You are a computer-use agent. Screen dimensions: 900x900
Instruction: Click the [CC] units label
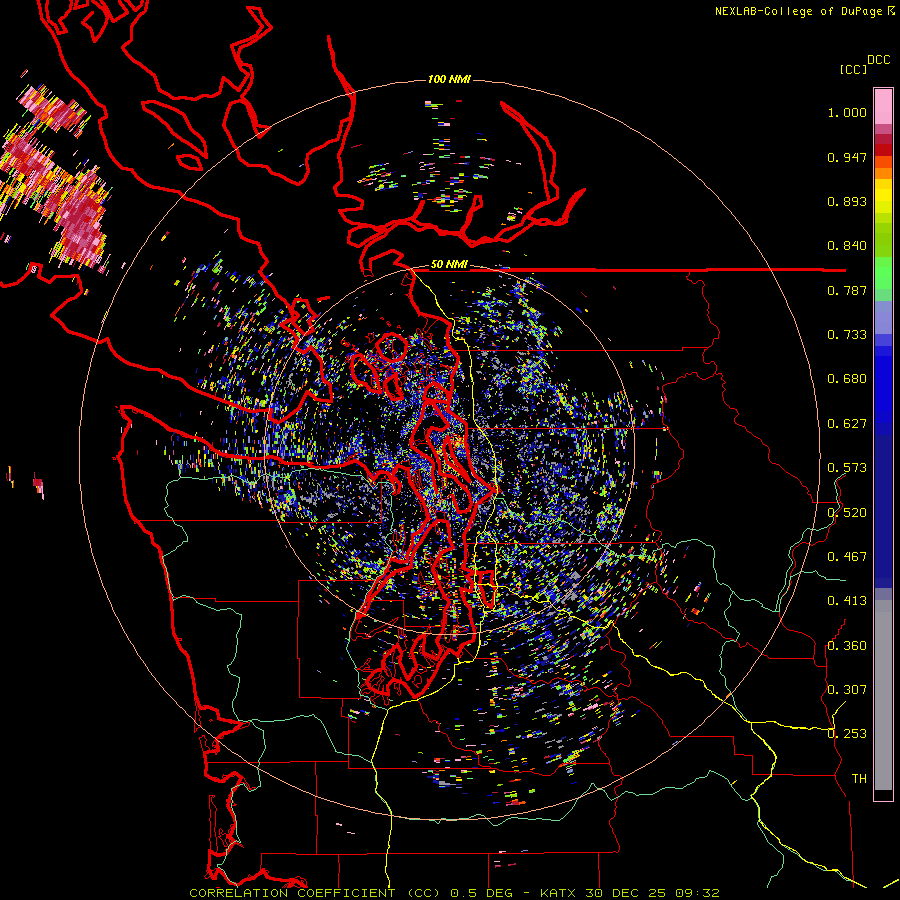tap(854, 69)
